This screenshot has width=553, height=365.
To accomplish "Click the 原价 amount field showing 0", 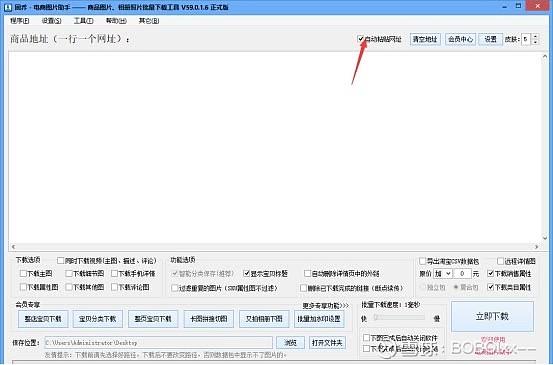I will (x=462, y=274).
